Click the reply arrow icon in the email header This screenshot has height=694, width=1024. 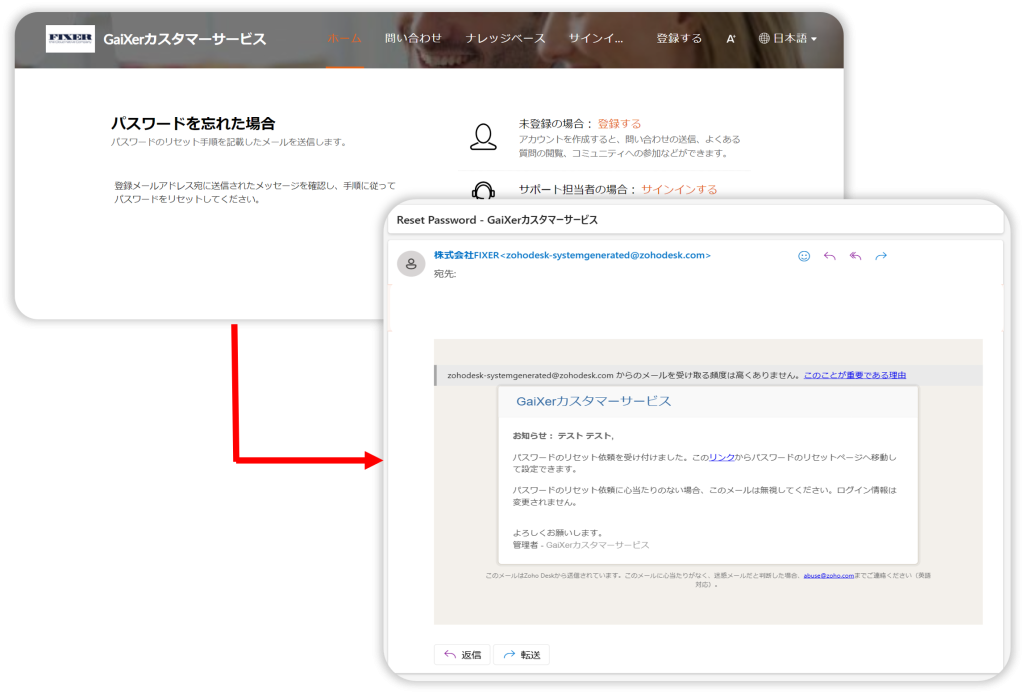pyautogui.click(x=829, y=256)
